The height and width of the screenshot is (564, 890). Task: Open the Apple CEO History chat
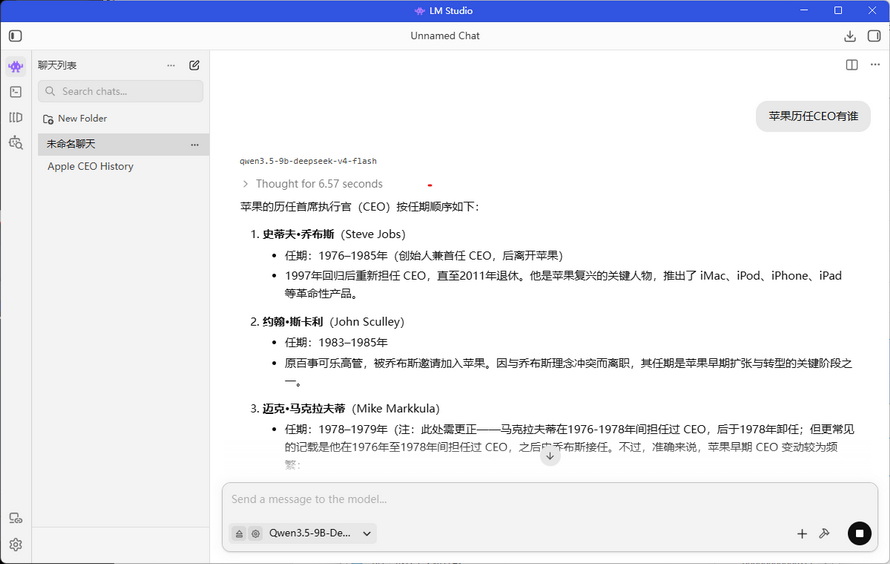(90, 166)
